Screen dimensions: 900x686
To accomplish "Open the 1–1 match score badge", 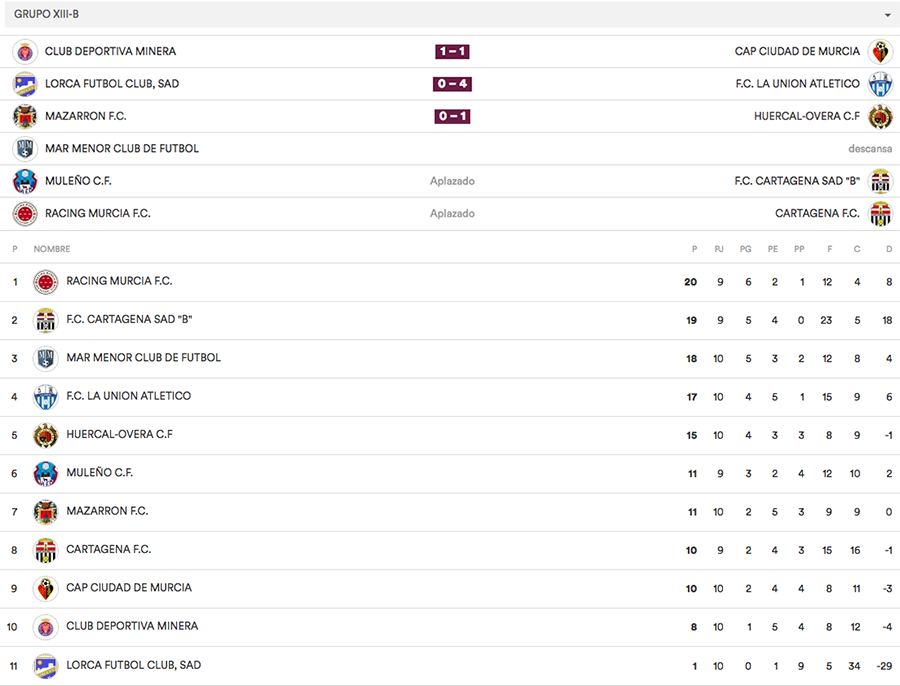I will [452, 52].
